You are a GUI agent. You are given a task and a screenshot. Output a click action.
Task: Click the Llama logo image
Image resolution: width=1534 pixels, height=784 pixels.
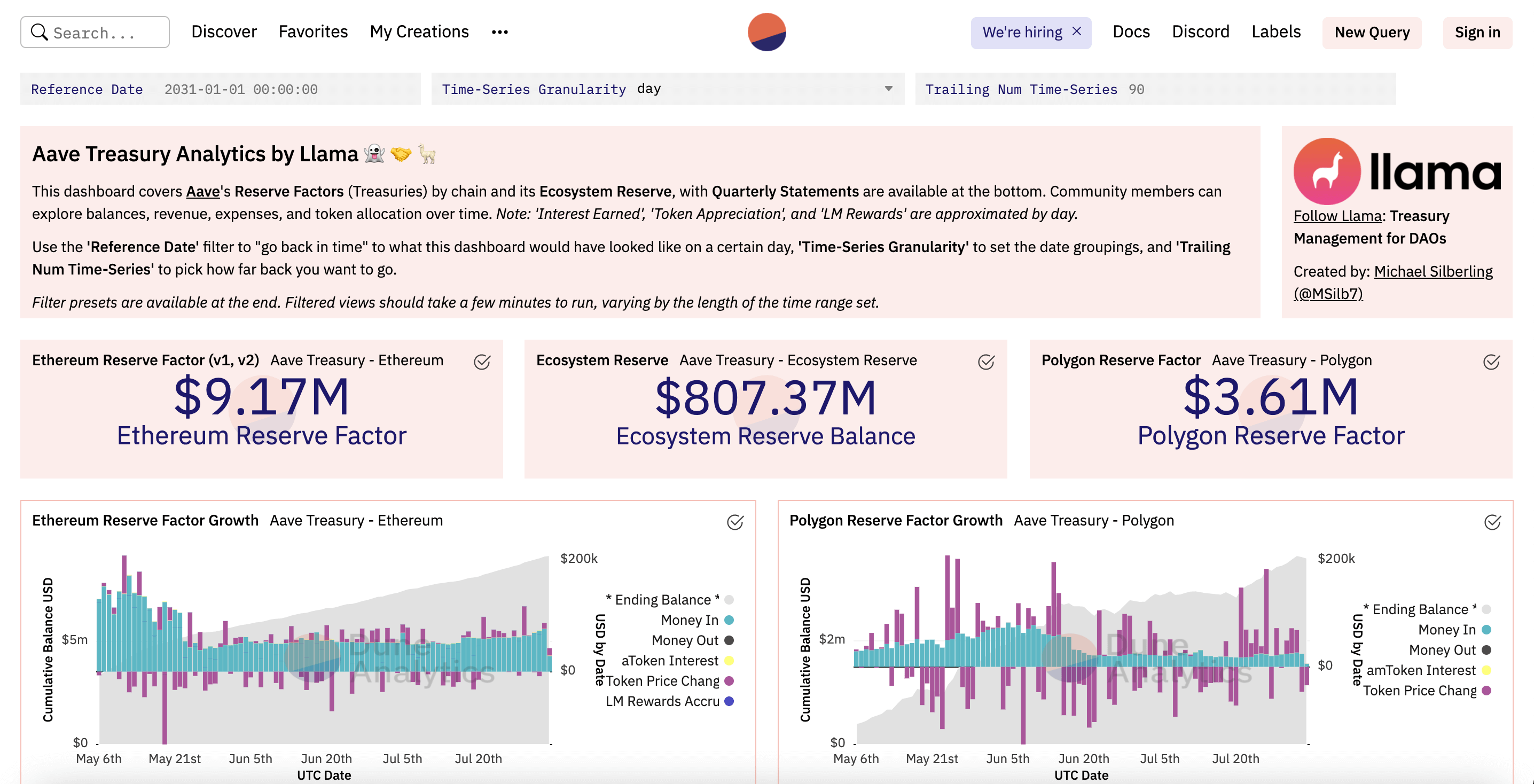(x=1396, y=171)
